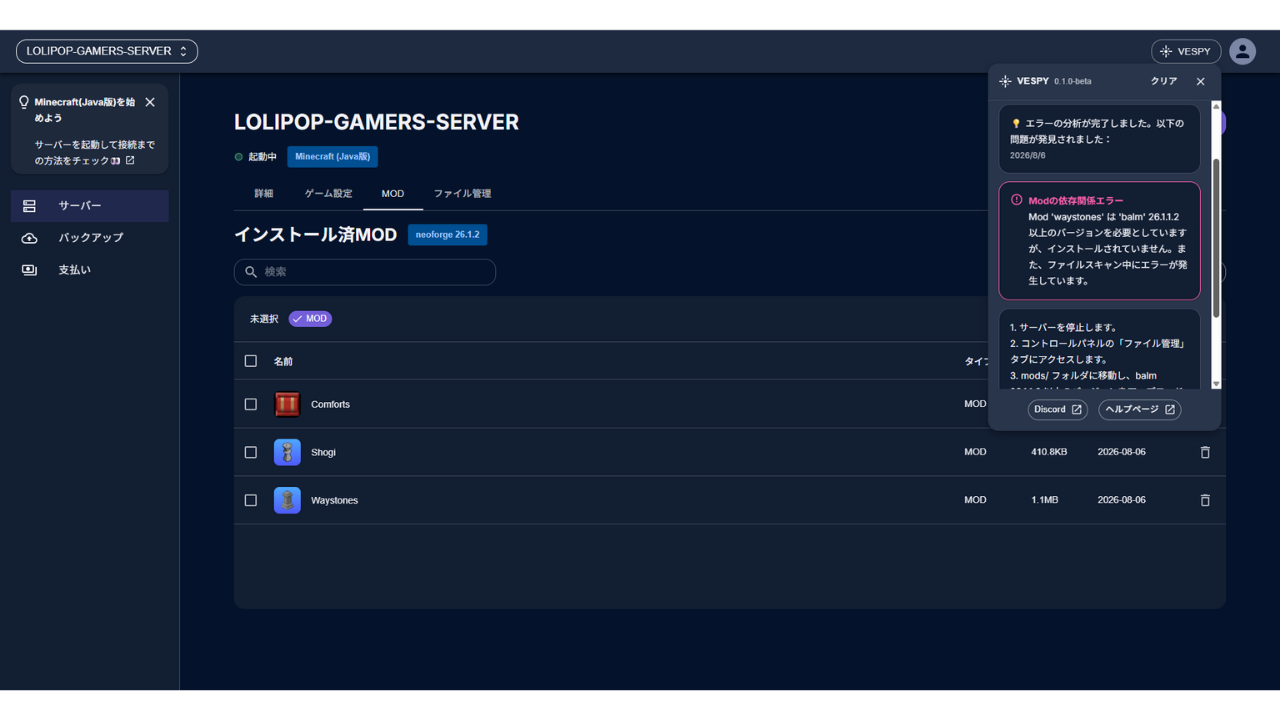Screen dimensions: 1280x720
Task: Click the magnifier icon in search box
Action: pyautogui.click(x=251, y=272)
